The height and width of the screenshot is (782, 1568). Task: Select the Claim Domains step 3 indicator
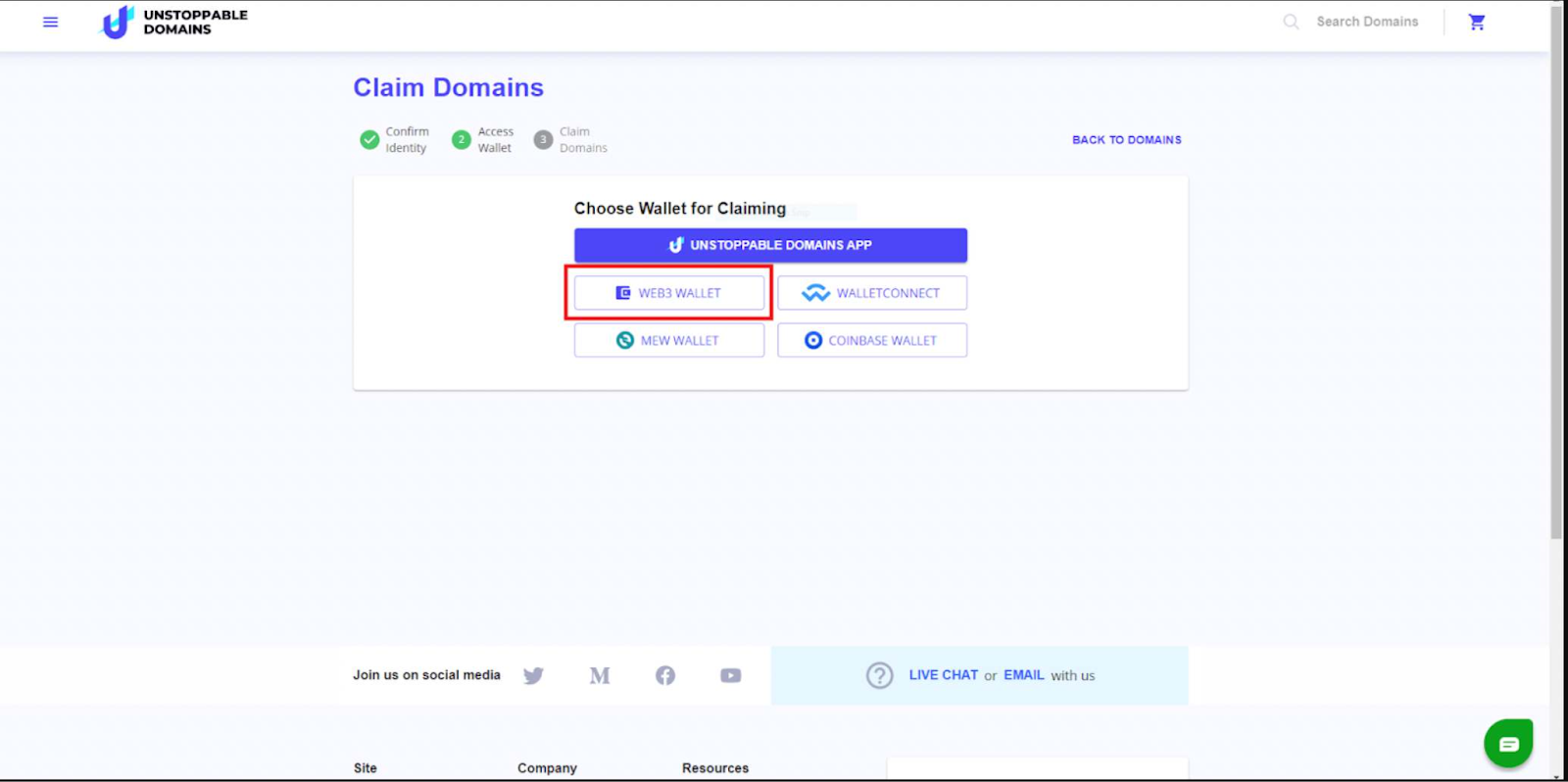(543, 140)
